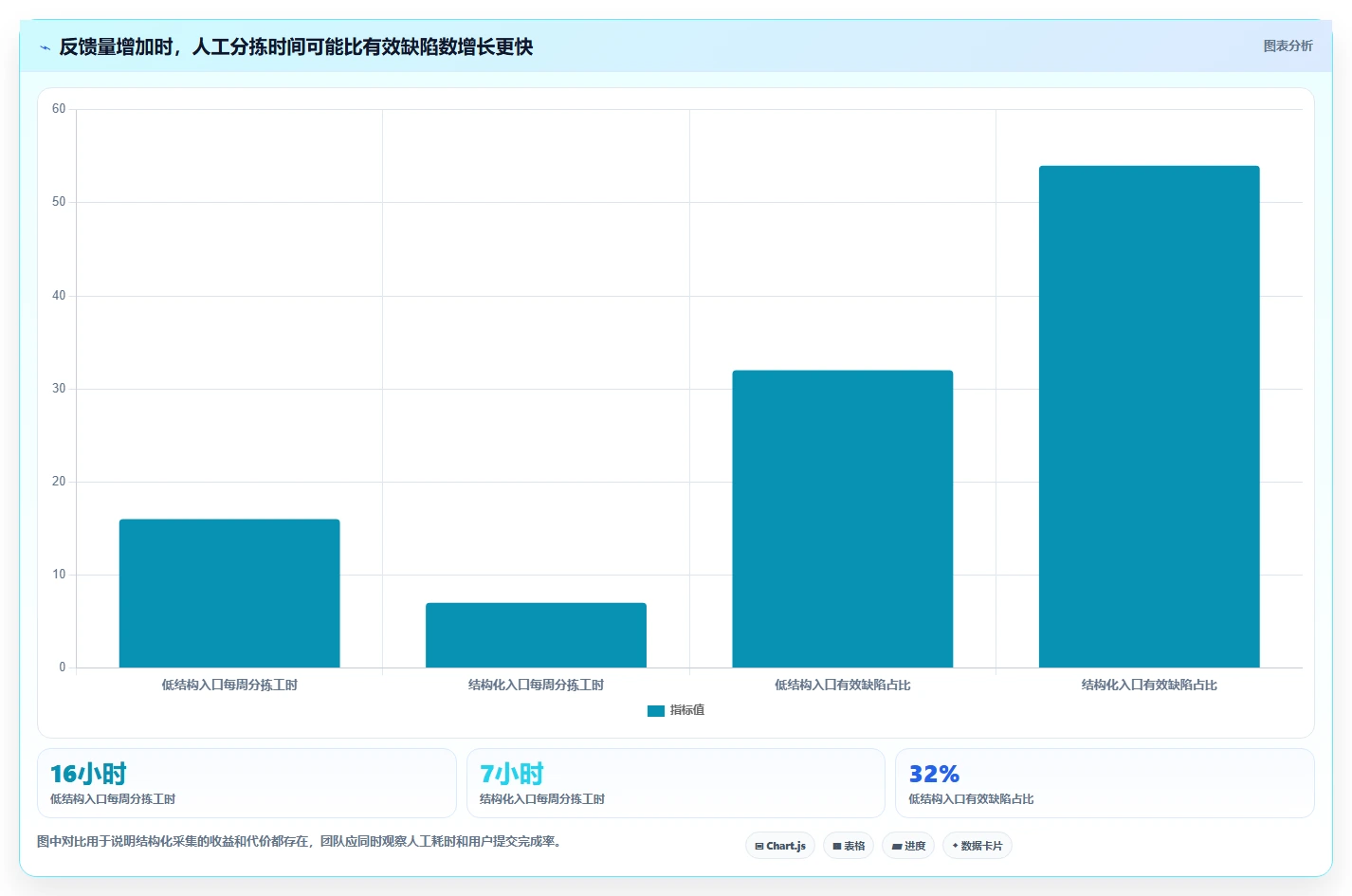Click the 结构化入口有效缺陷占比 bar

(1149, 416)
